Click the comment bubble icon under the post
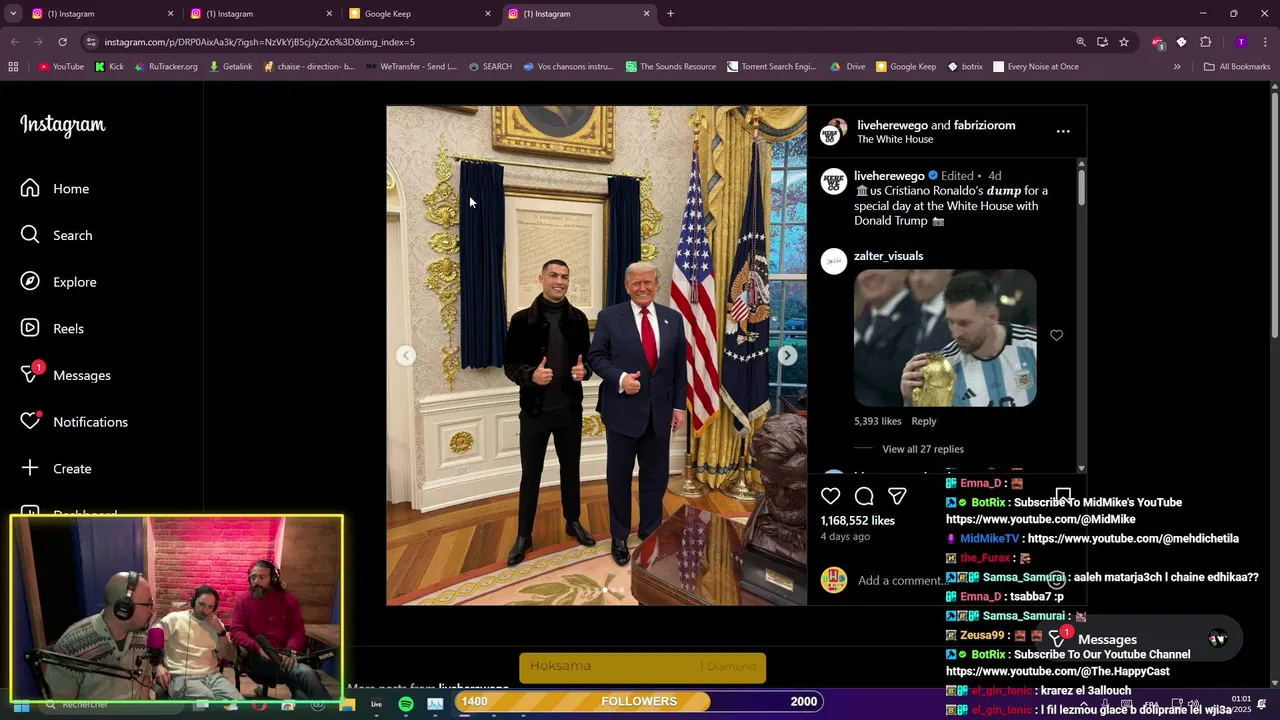Image resolution: width=1280 pixels, height=720 pixels. click(864, 496)
